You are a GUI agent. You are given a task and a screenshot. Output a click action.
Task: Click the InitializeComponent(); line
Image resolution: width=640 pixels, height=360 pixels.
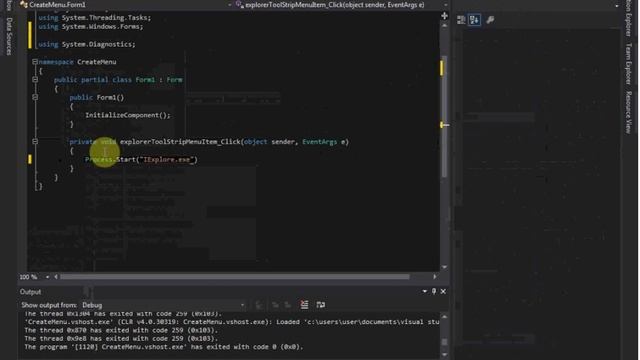(127, 115)
